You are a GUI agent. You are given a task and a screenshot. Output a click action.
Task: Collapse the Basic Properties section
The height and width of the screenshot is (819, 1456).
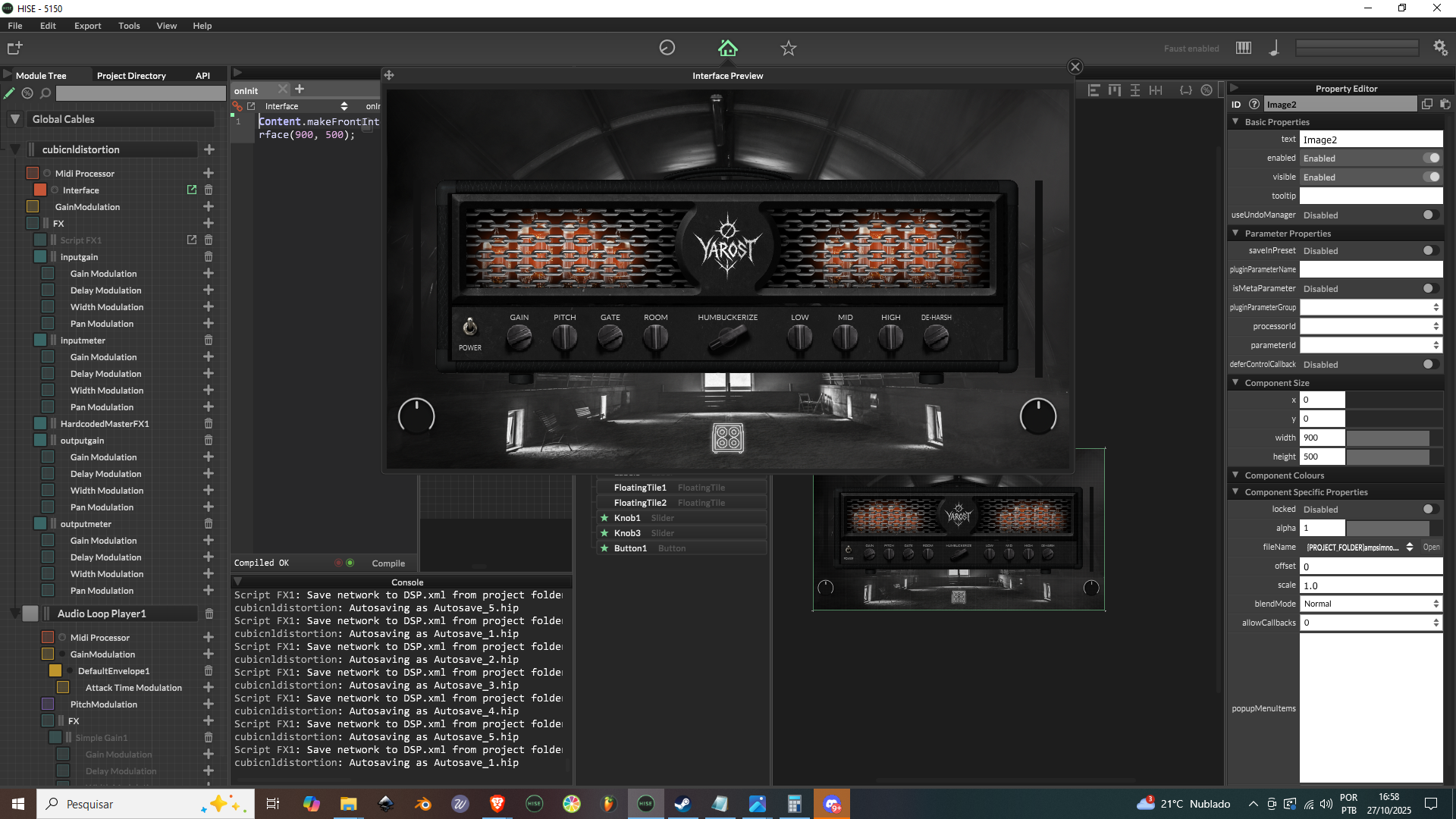point(1236,121)
